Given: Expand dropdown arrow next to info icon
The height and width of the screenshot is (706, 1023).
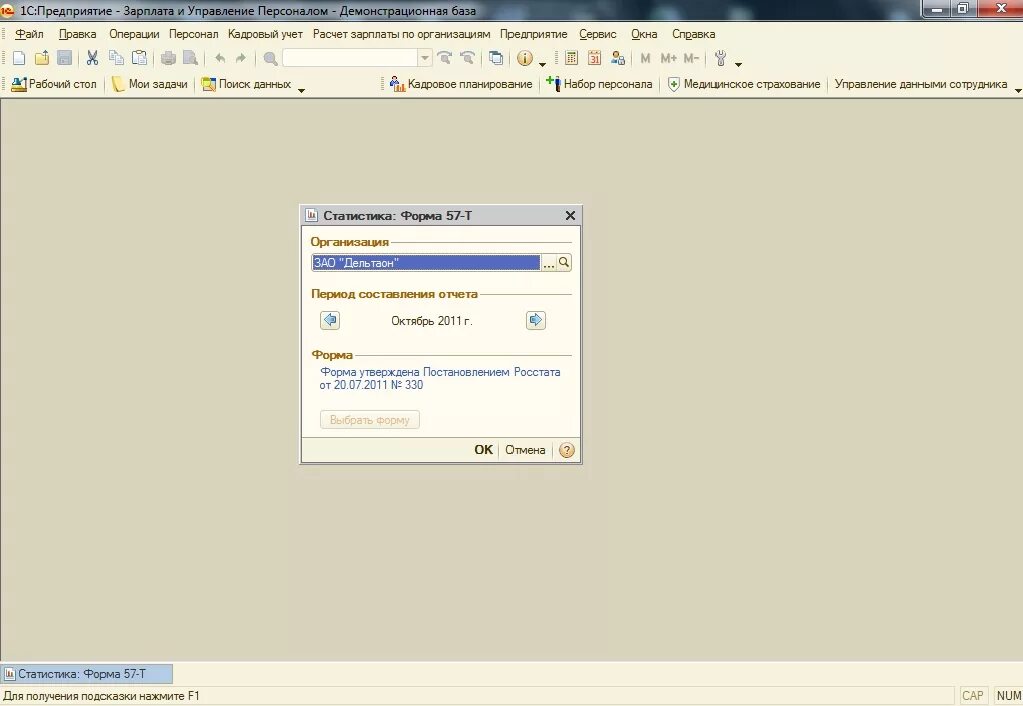Looking at the screenshot, I should (x=542, y=64).
